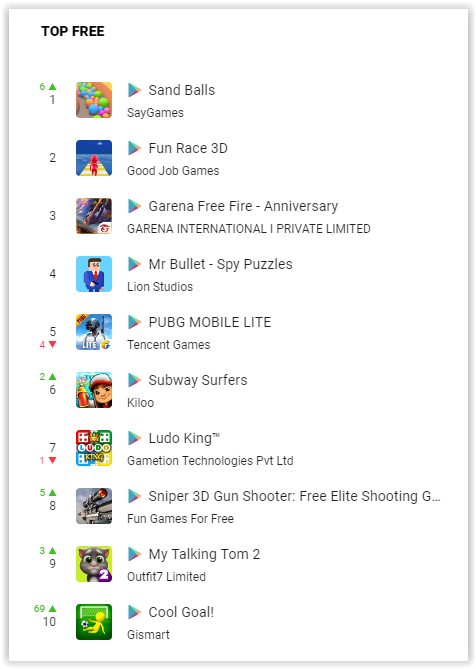Open the Mr Bullet - Spy Puzzles title
The height and width of the screenshot is (669, 476).
click(x=221, y=265)
